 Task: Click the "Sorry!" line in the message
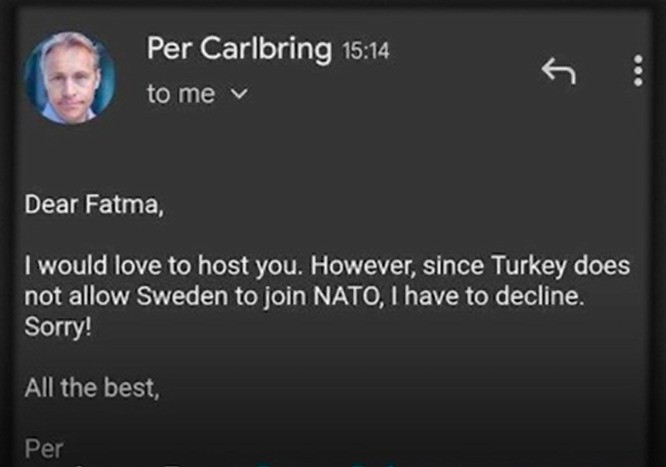click(57, 328)
